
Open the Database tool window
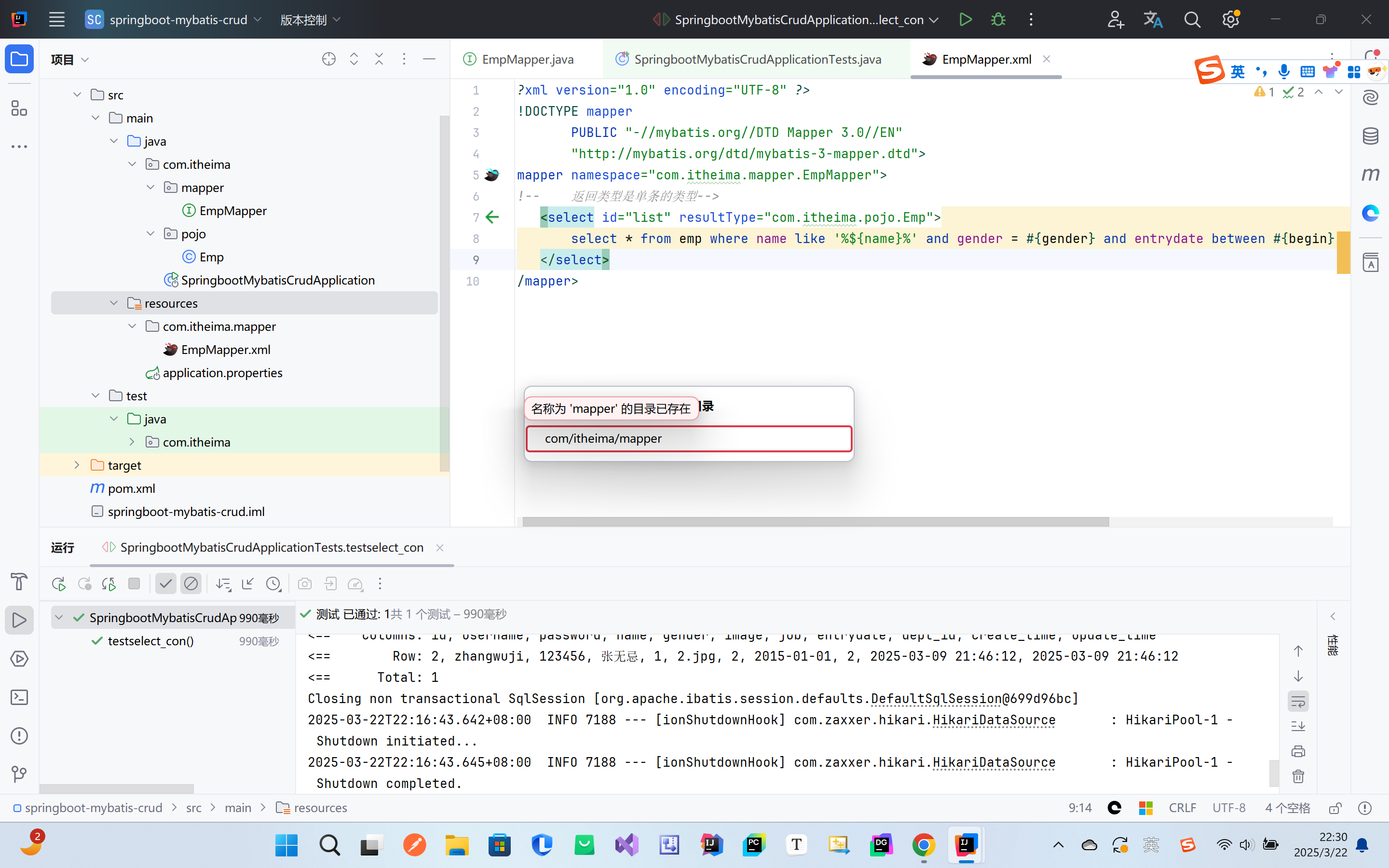coord(1371,136)
